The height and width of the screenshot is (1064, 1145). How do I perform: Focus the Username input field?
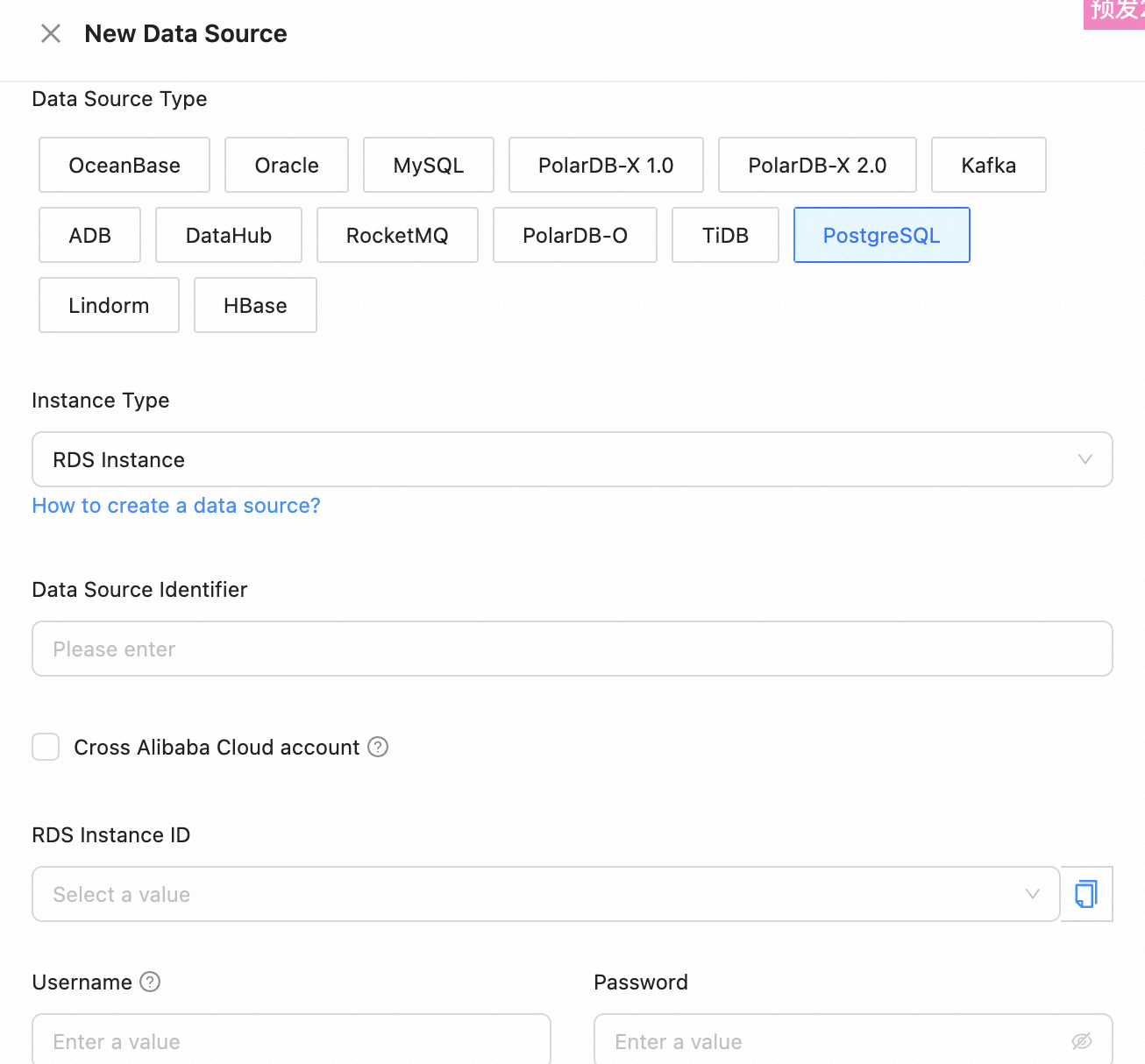(291, 1041)
